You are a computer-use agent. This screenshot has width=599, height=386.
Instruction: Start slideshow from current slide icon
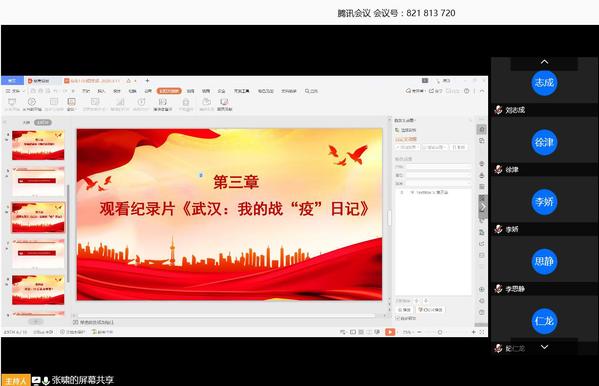(32, 102)
